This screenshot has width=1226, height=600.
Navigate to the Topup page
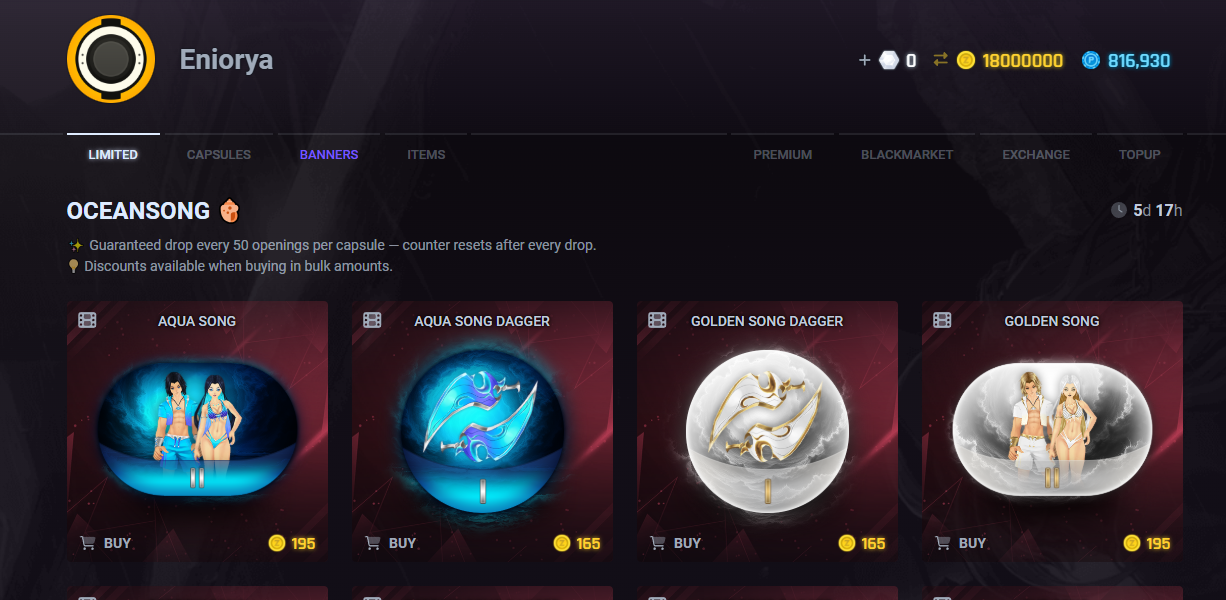pyautogui.click(x=1140, y=155)
